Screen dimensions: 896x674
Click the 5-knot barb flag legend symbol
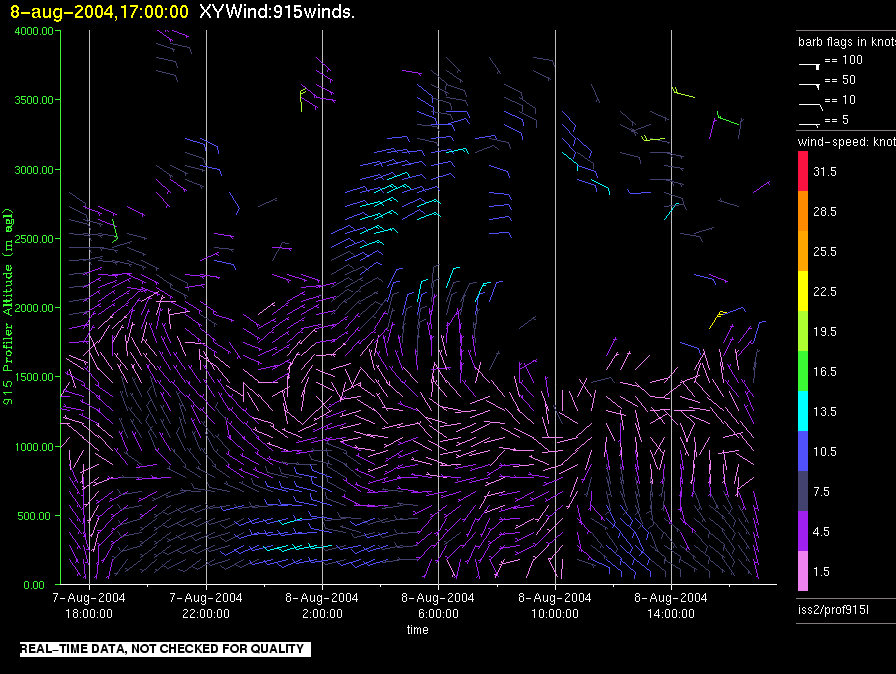click(809, 124)
